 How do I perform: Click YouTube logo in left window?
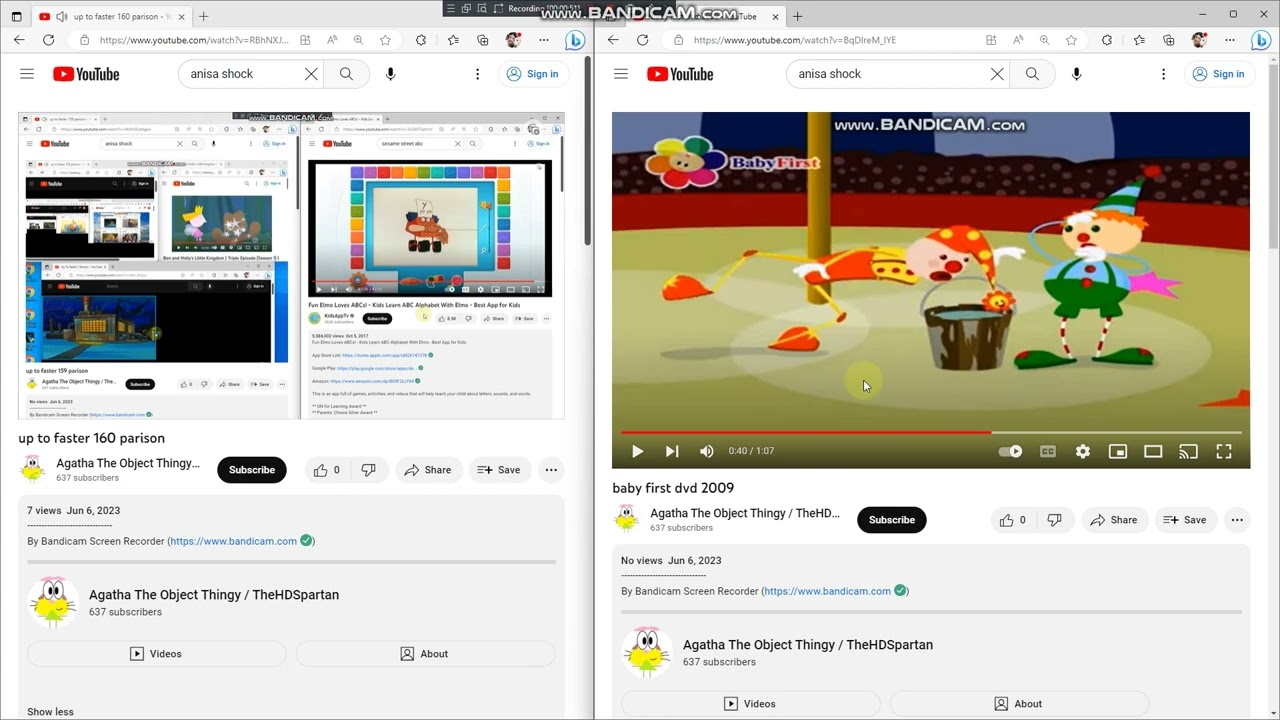click(86, 74)
